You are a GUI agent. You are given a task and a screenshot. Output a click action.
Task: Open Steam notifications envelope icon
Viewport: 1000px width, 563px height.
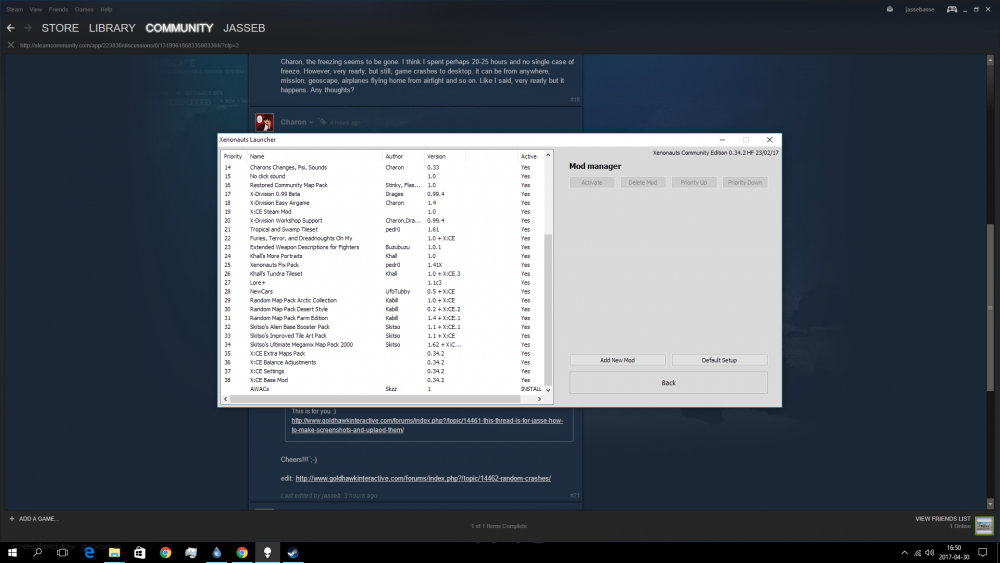[x=890, y=9]
